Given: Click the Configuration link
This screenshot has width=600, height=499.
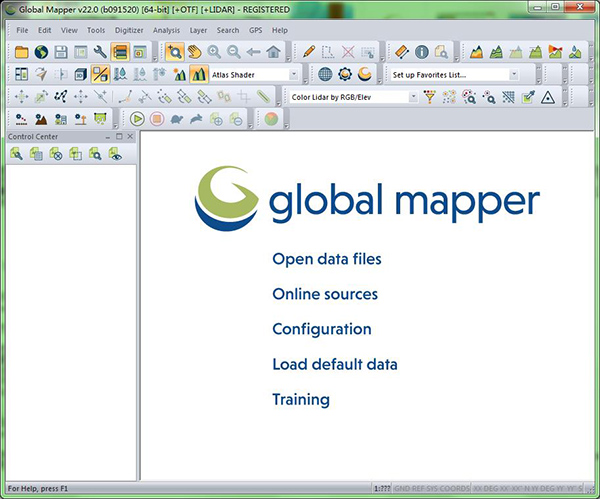Looking at the screenshot, I should click(322, 329).
